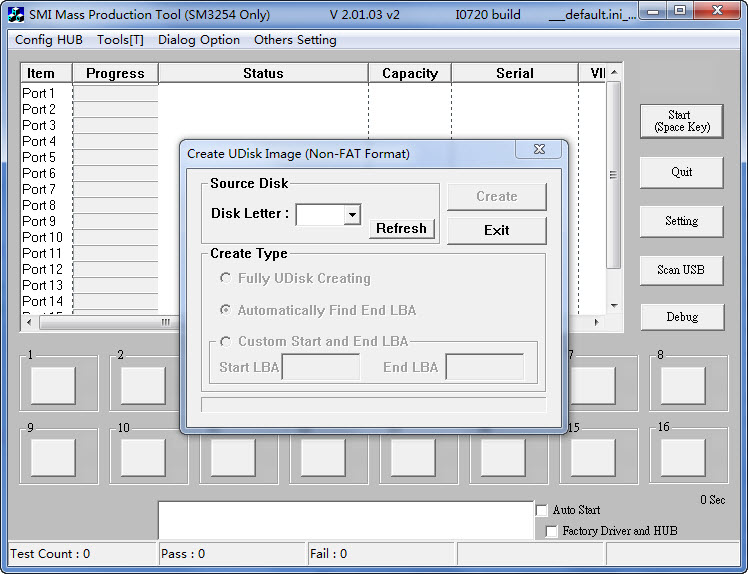Click port slot 10 box
The image size is (748, 574).
pyautogui.click(x=143, y=458)
